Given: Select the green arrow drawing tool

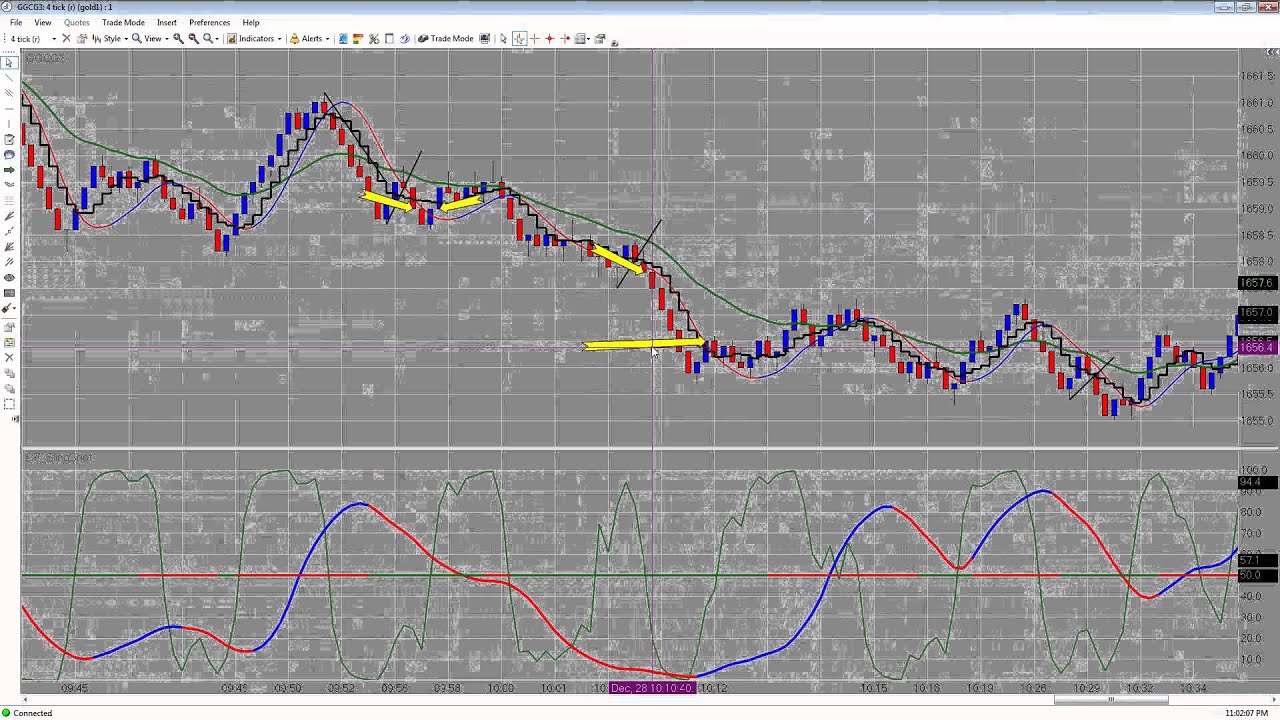Looking at the screenshot, I should (x=9, y=170).
